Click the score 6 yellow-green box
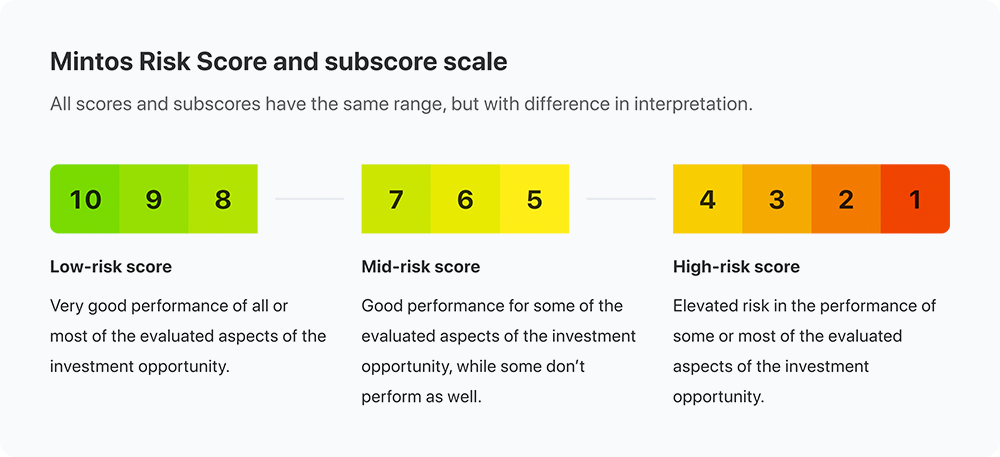 point(465,199)
